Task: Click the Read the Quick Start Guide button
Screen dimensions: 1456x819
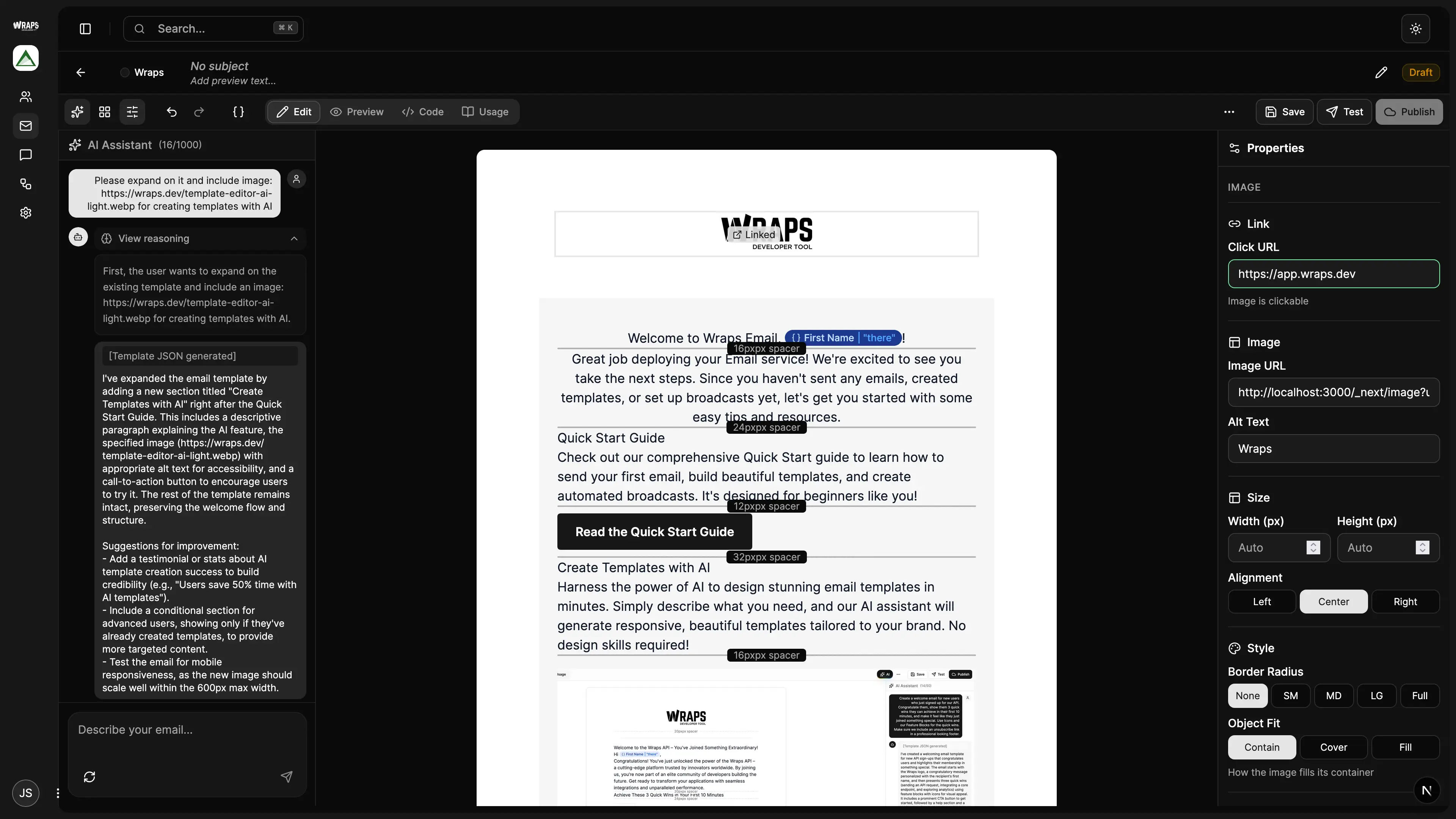Action: pos(654,531)
